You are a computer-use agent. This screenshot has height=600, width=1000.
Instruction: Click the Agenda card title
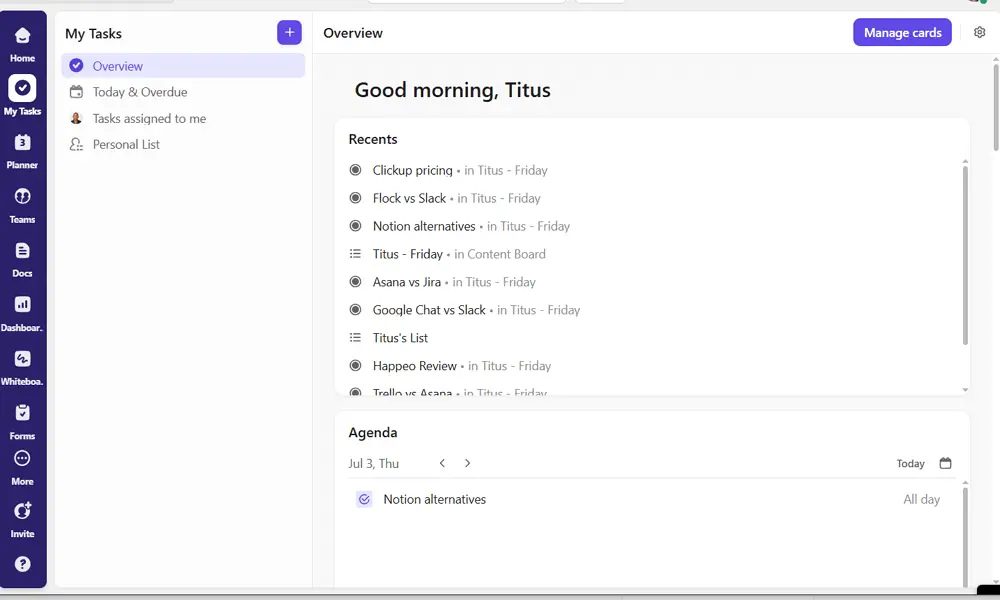tap(372, 432)
